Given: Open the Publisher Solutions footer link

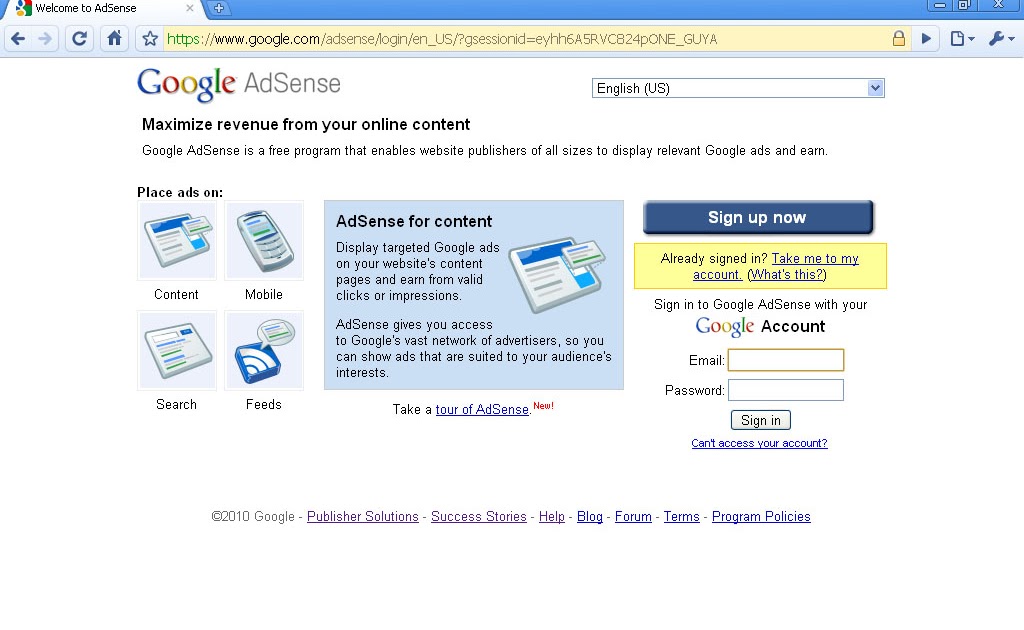Looking at the screenshot, I should pyautogui.click(x=362, y=516).
